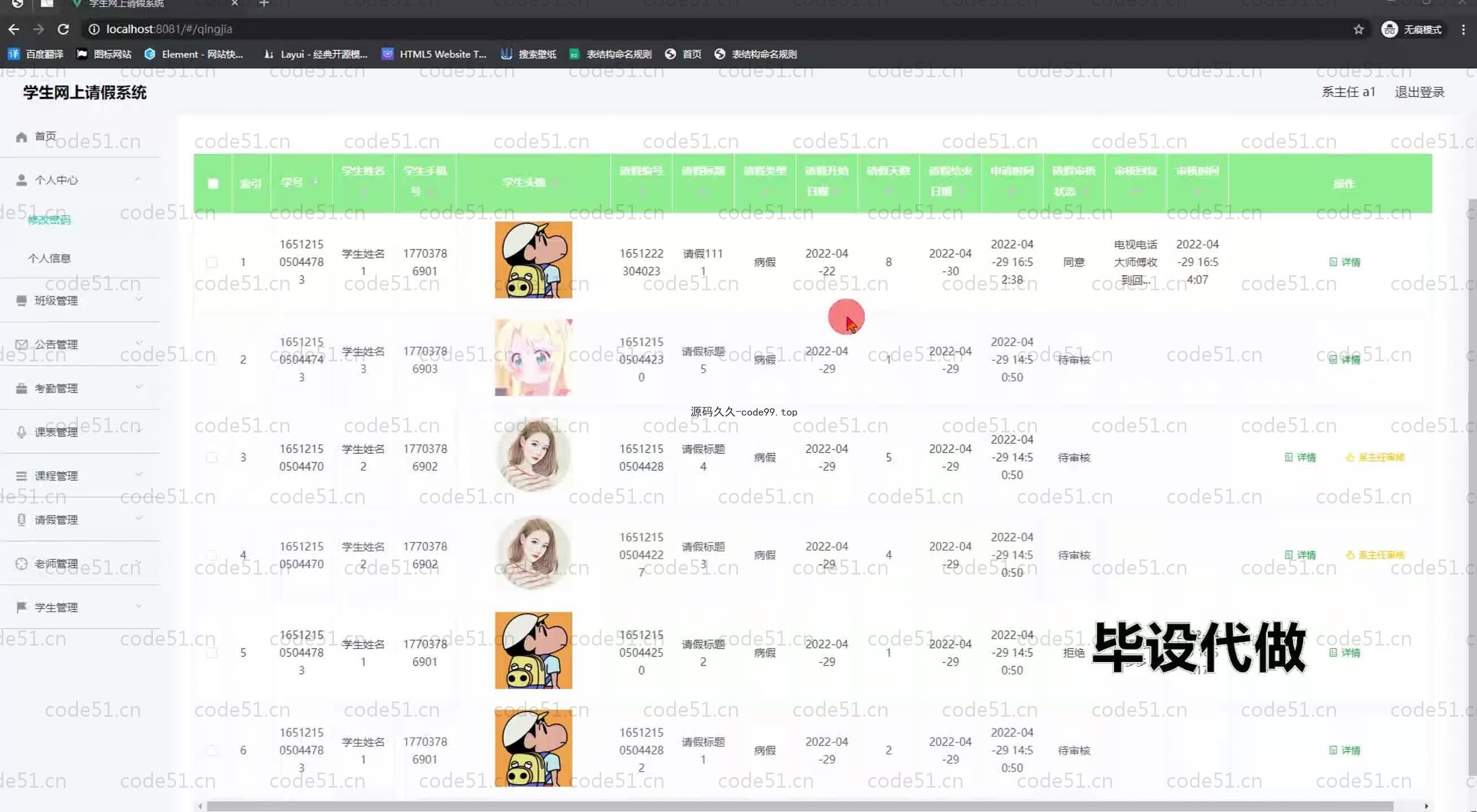Screen dimensions: 1477x812
Task: Click 系主任审核 for row 3
Action: tap(1375, 457)
